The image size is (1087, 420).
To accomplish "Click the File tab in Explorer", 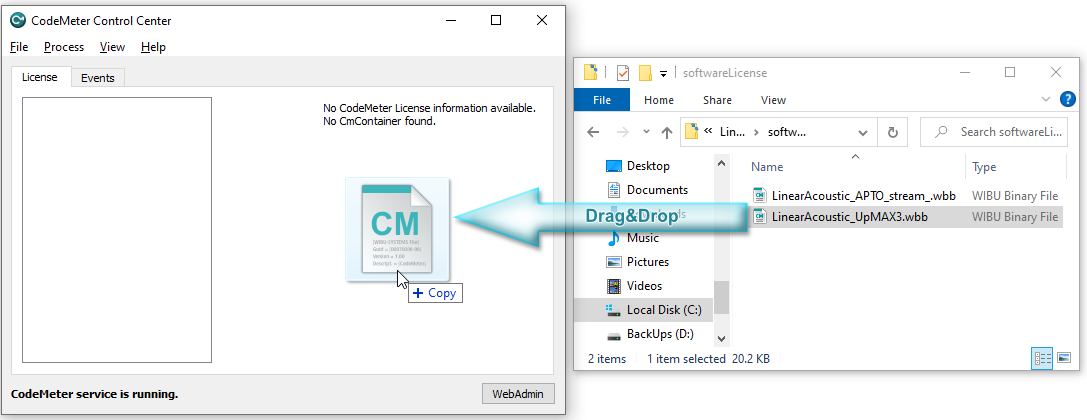I will [602, 100].
